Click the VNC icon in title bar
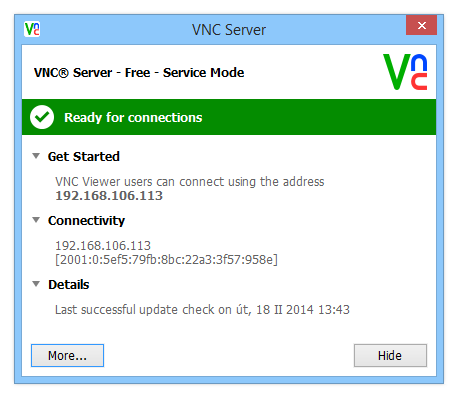This screenshot has height=402, width=462. [32, 29]
